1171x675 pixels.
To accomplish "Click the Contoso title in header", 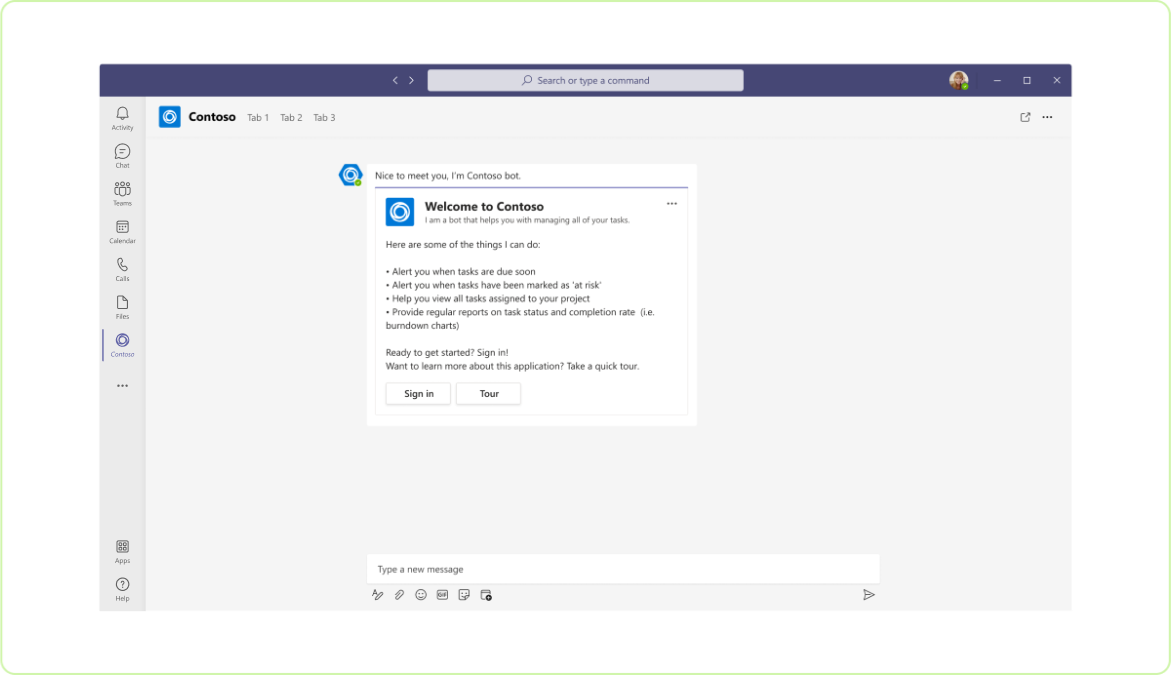I will click(x=212, y=117).
